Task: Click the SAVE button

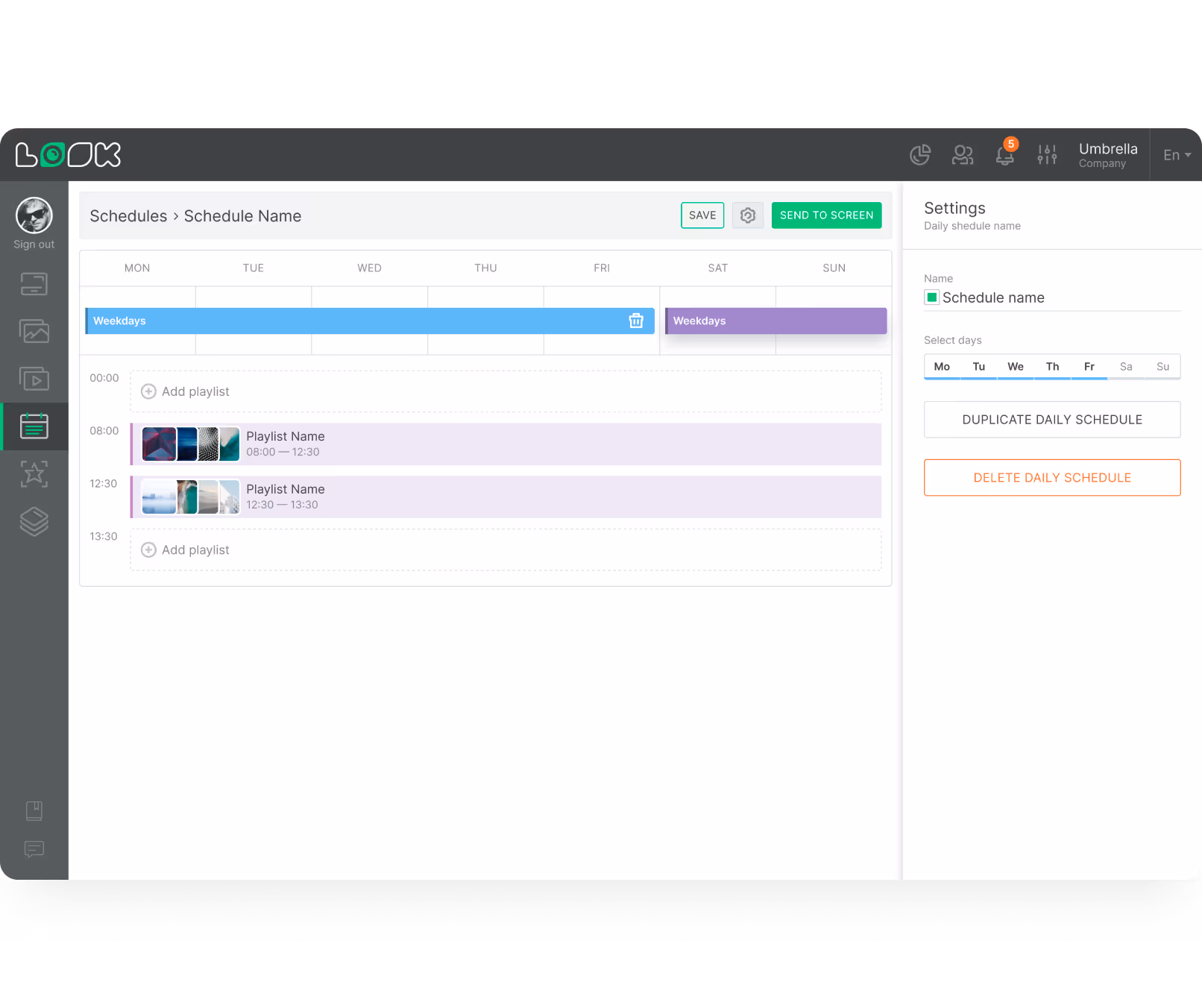Action: coord(702,215)
